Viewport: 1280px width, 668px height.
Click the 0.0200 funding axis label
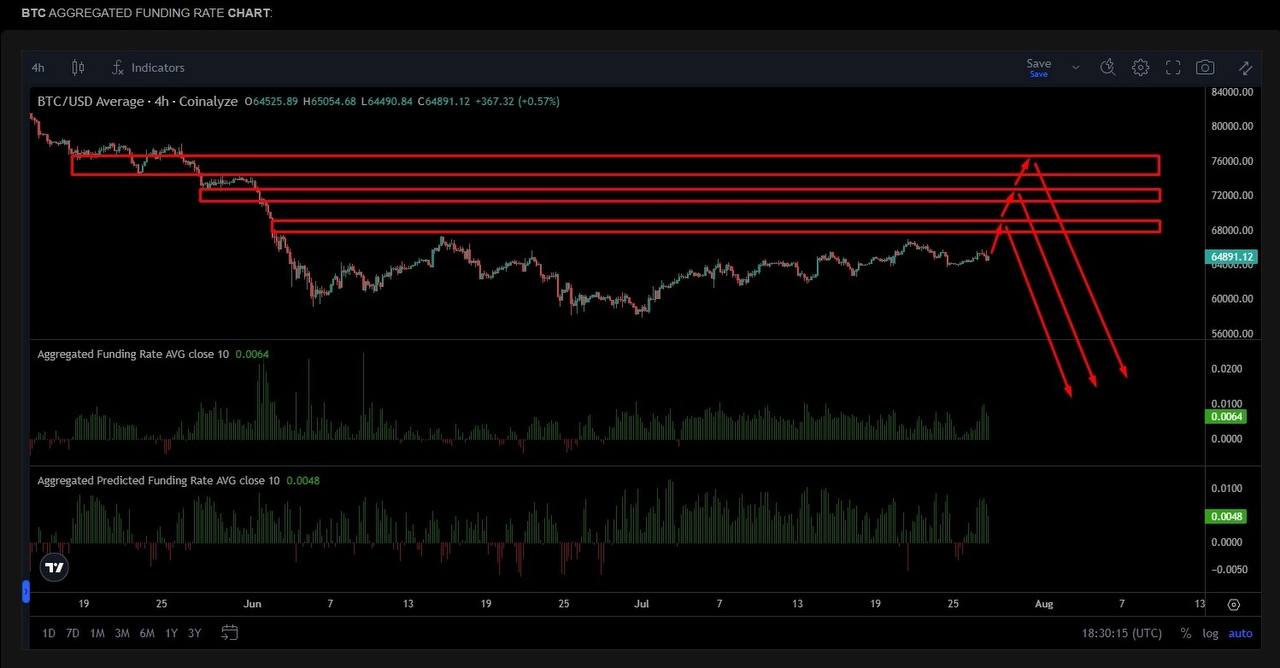tap(1226, 369)
